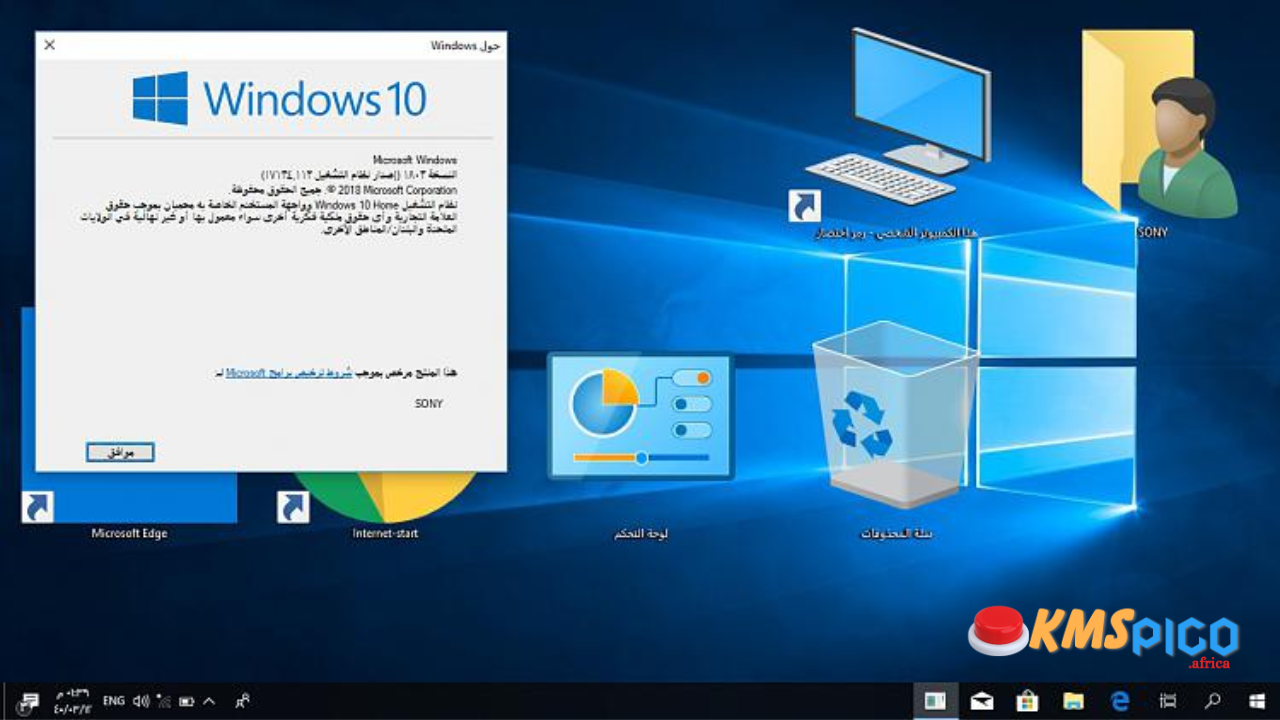Launch Edge from the taskbar
The height and width of the screenshot is (720, 1280).
[x=1120, y=701]
